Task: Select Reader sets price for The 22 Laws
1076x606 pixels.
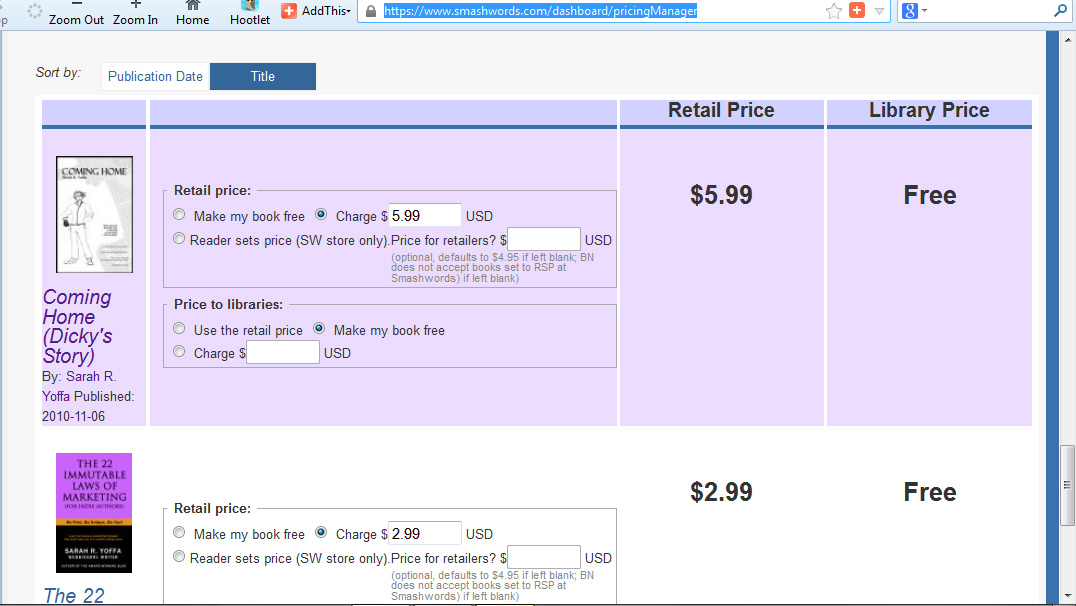Action: coord(179,557)
